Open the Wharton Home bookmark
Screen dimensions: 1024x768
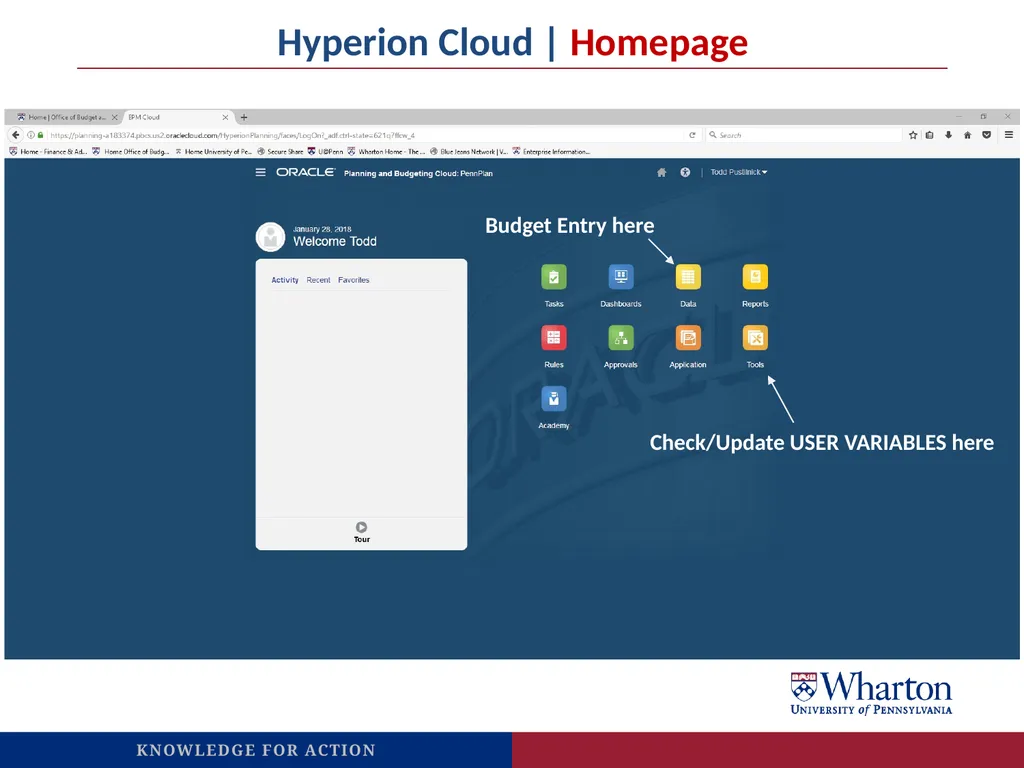[387, 152]
